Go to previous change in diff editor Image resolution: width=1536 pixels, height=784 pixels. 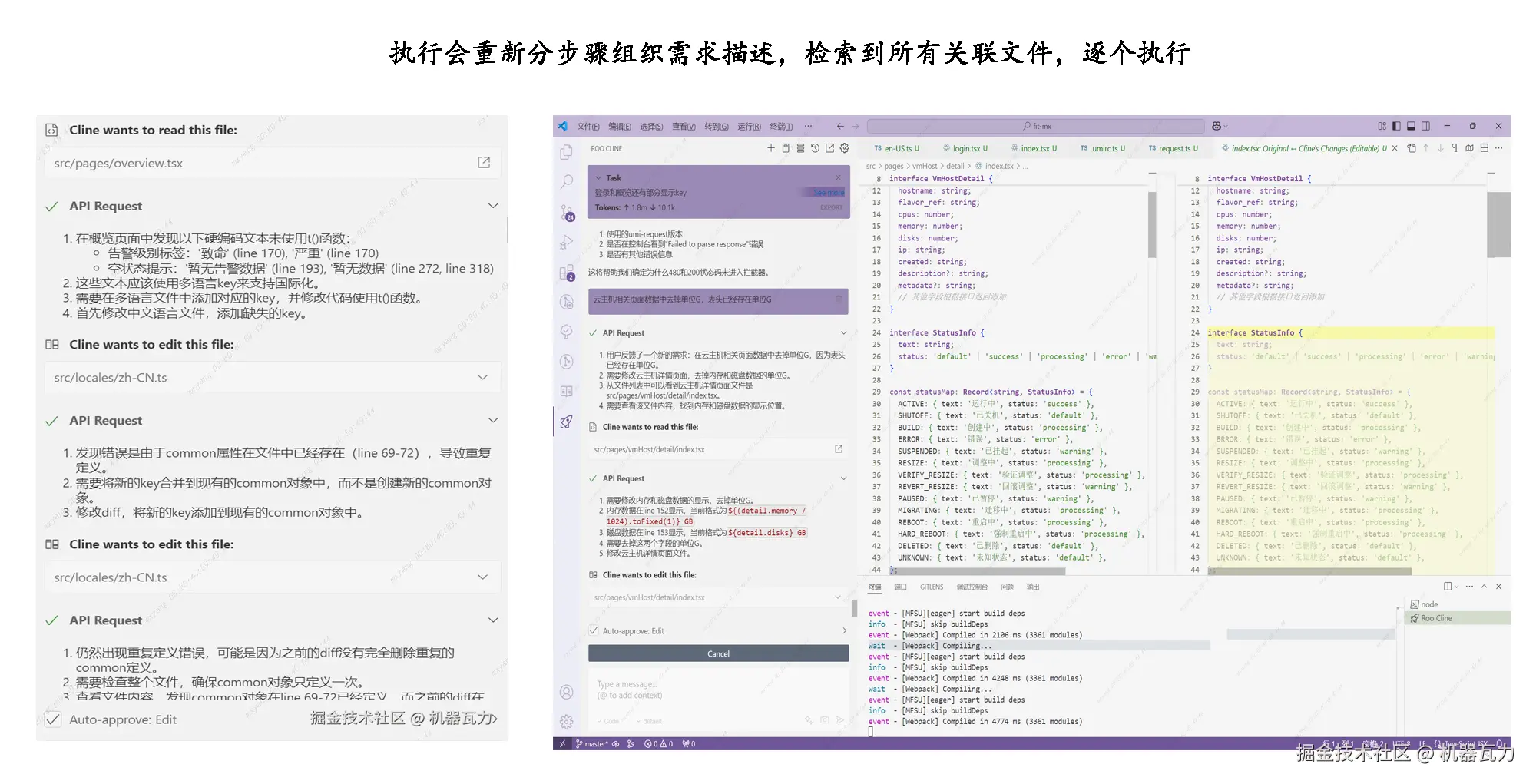point(1426,148)
